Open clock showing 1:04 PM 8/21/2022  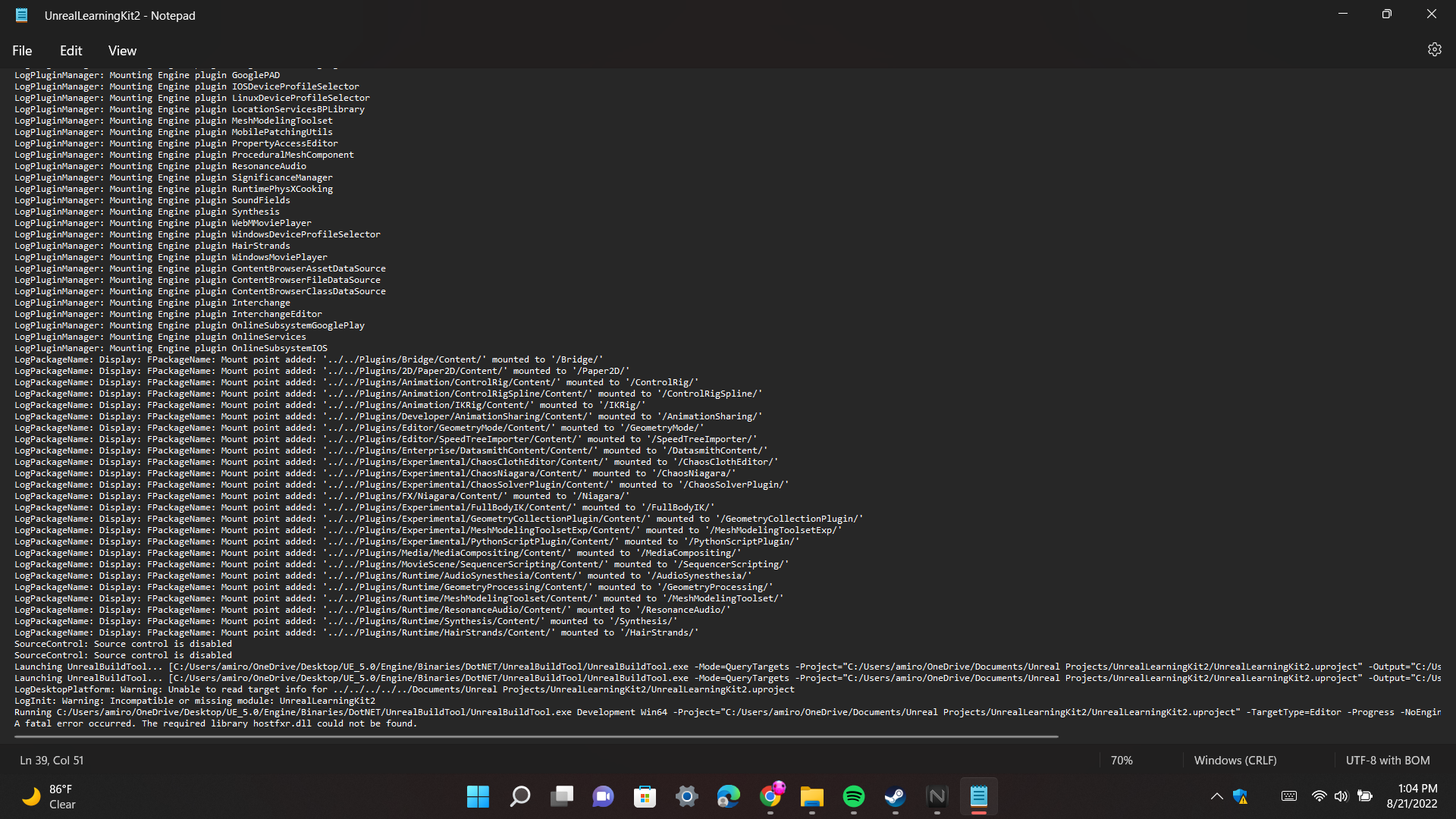click(1412, 796)
